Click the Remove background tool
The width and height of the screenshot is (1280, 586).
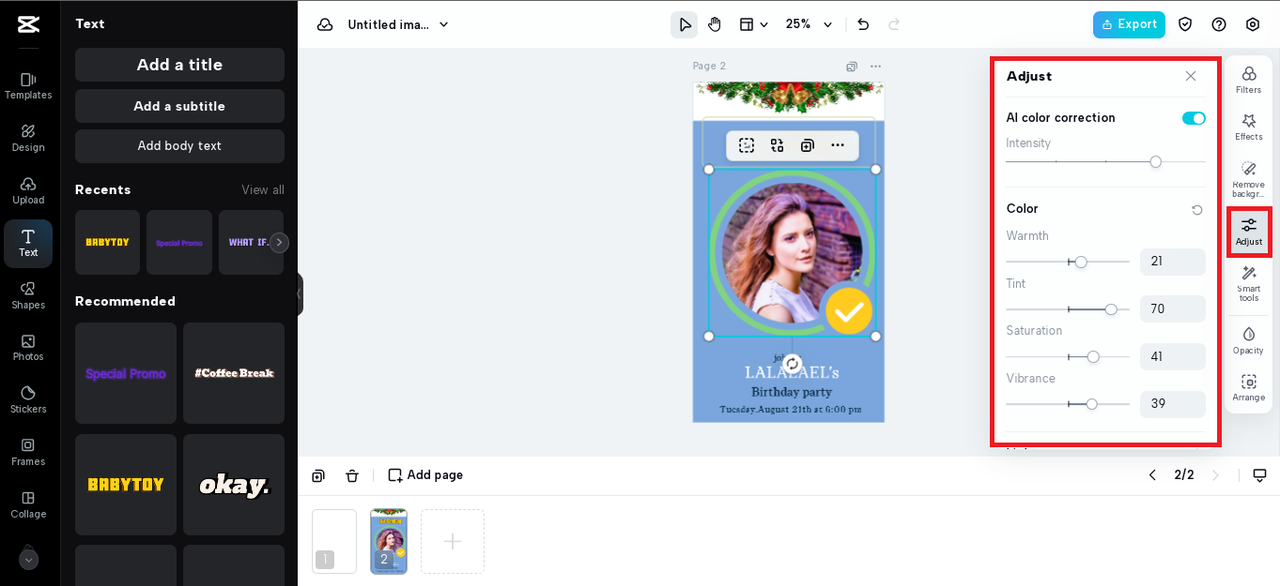point(1248,179)
